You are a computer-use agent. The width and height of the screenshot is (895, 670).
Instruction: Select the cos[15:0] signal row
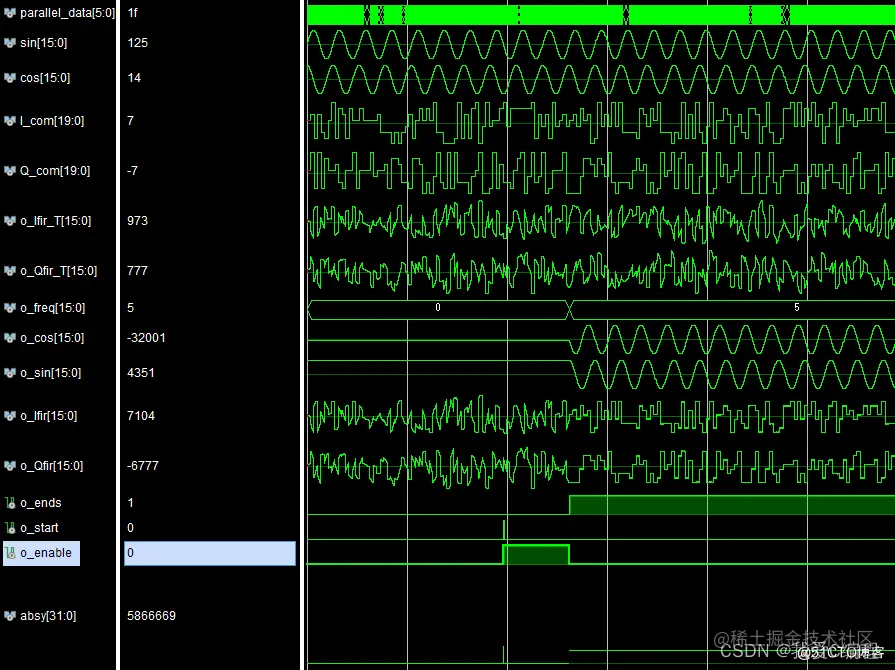(x=45, y=78)
